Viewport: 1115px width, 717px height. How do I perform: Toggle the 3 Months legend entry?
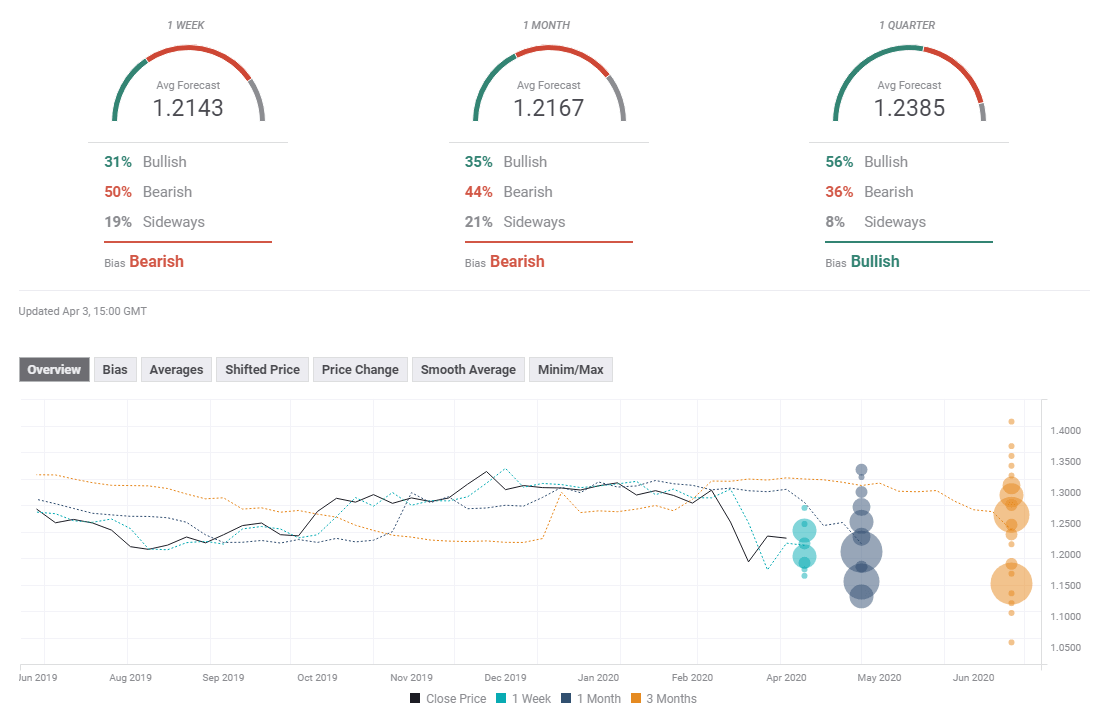pos(670,698)
